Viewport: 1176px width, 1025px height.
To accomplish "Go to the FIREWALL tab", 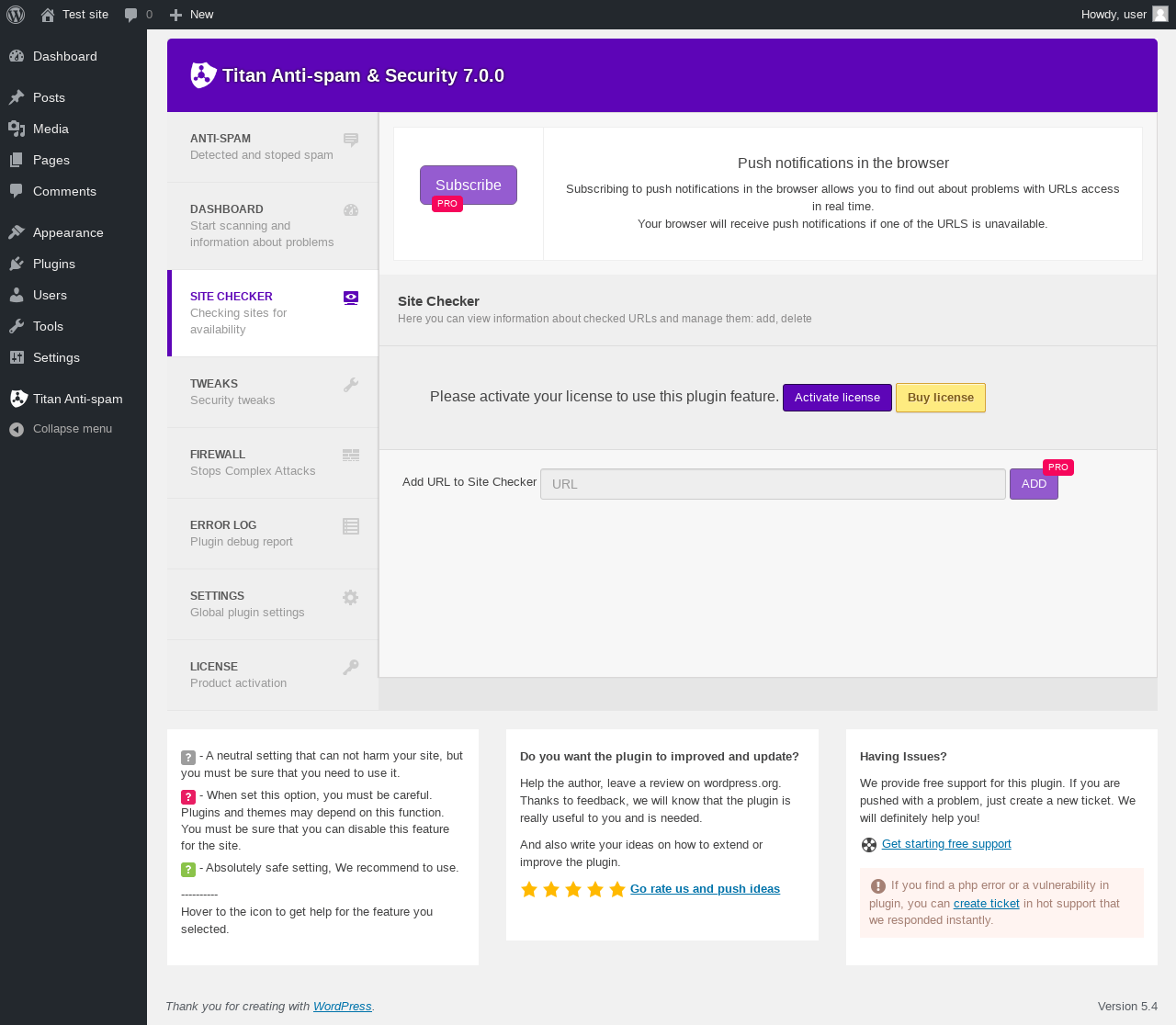I will tap(273, 463).
